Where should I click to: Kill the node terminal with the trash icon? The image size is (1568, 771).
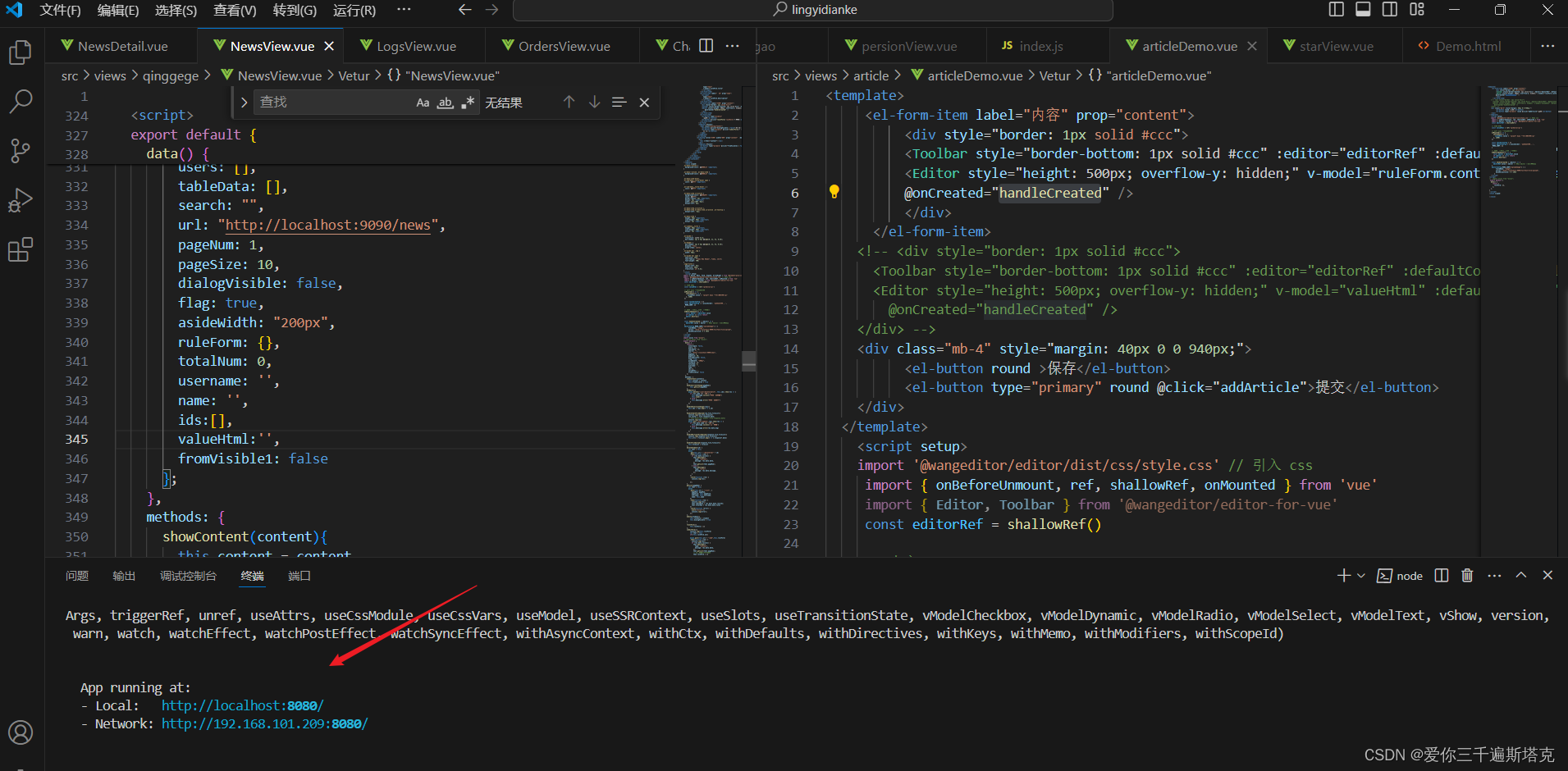click(1468, 575)
